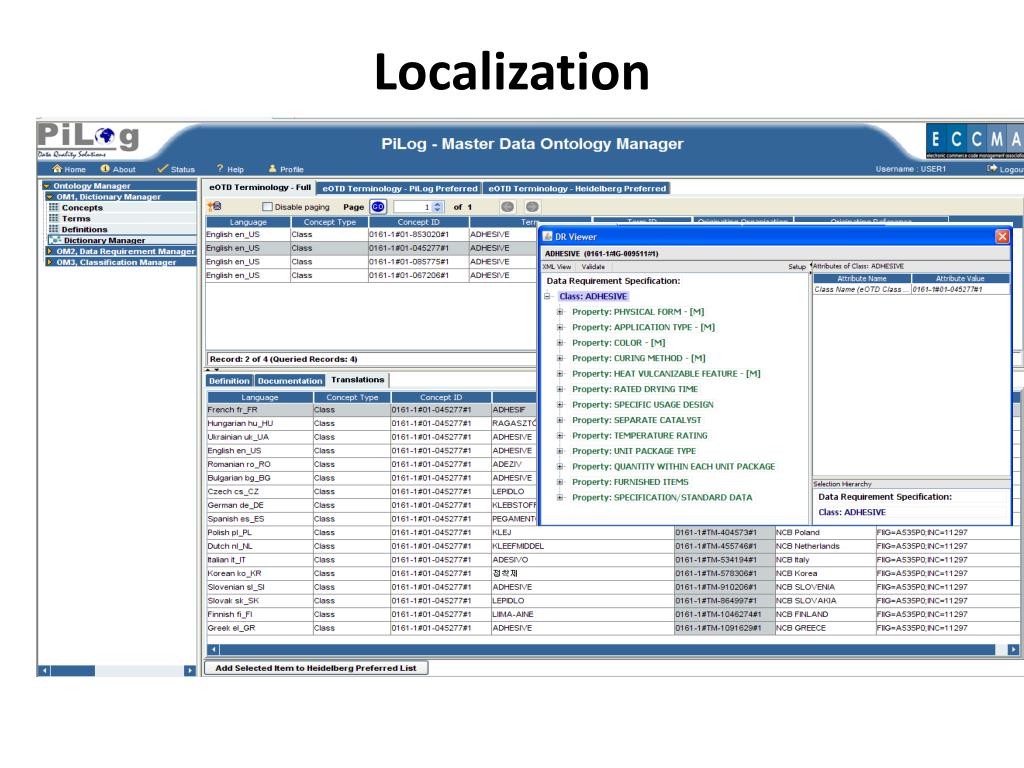The height and width of the screenshot is (768, 1024).
Task: Click the grid icon beside Terms
Action: coord(54,218)
